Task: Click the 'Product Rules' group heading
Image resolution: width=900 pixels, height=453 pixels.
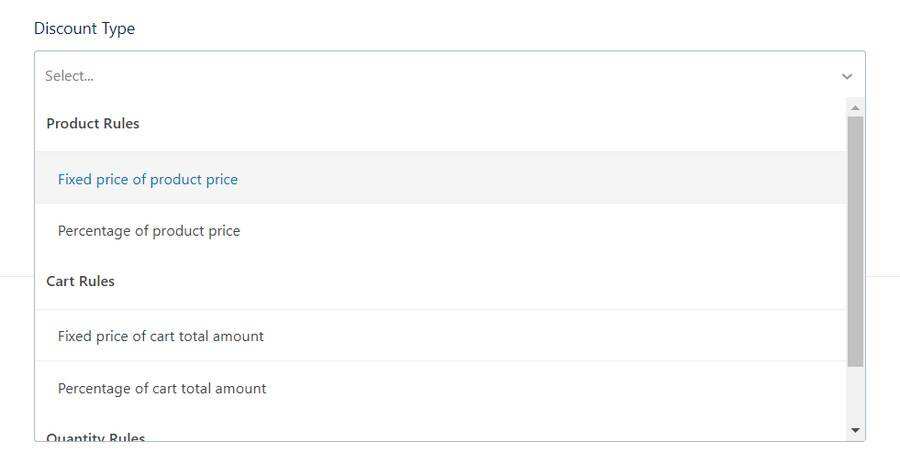Action: (93, 124)
